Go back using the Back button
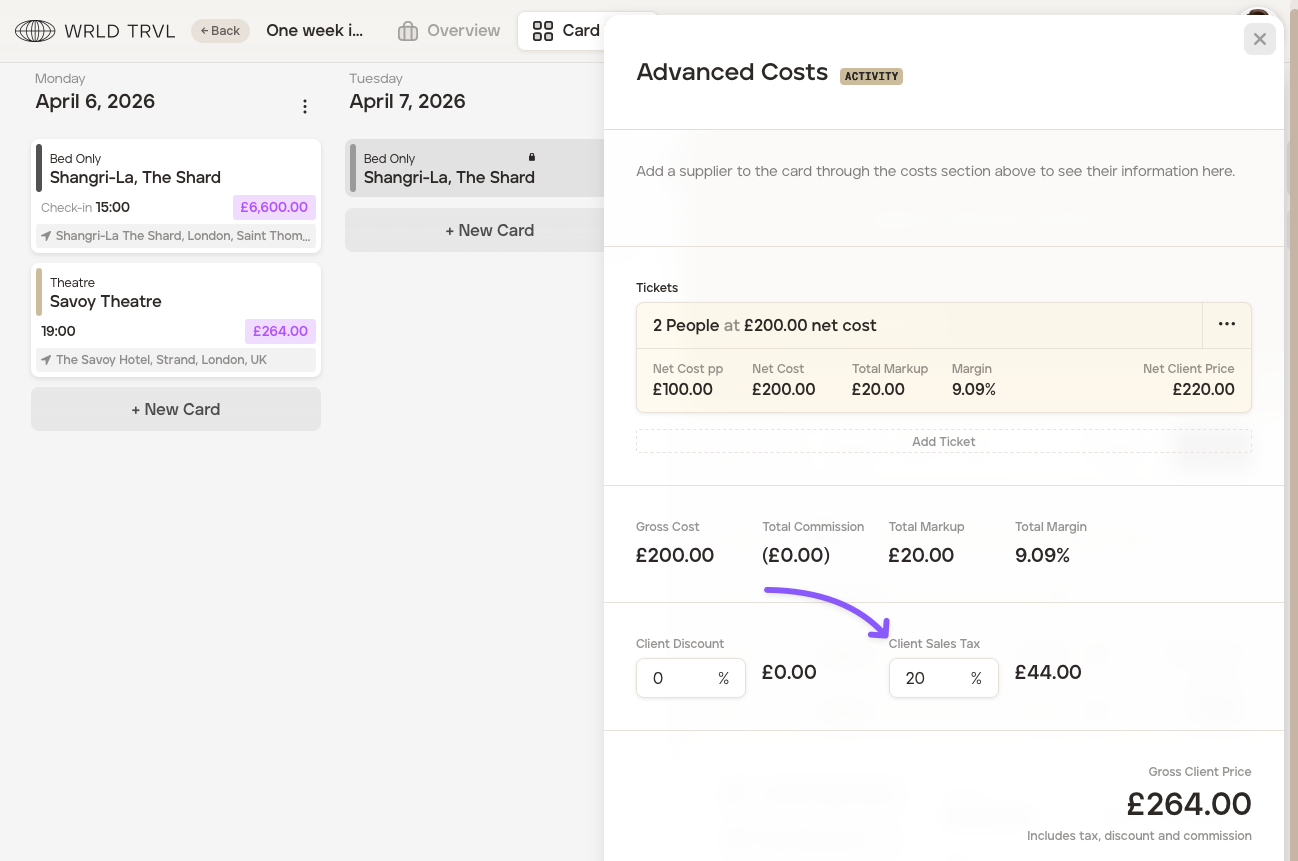This screenshot has width=1298, height=861. [220, 31]
